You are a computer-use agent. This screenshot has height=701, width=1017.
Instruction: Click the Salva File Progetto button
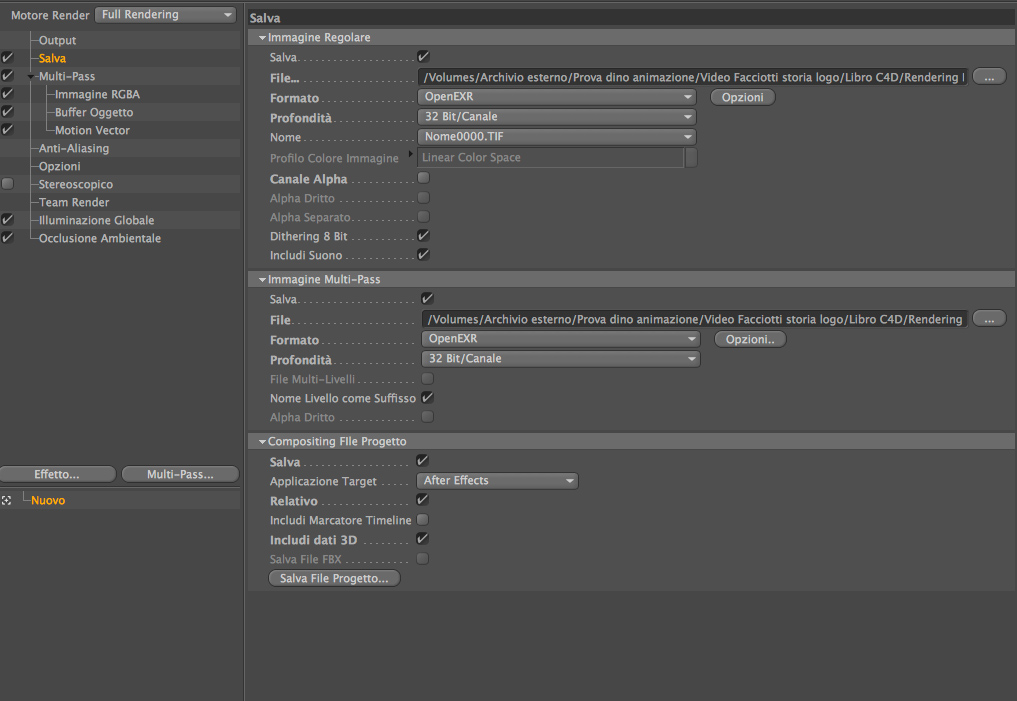[x=334, y=578]
